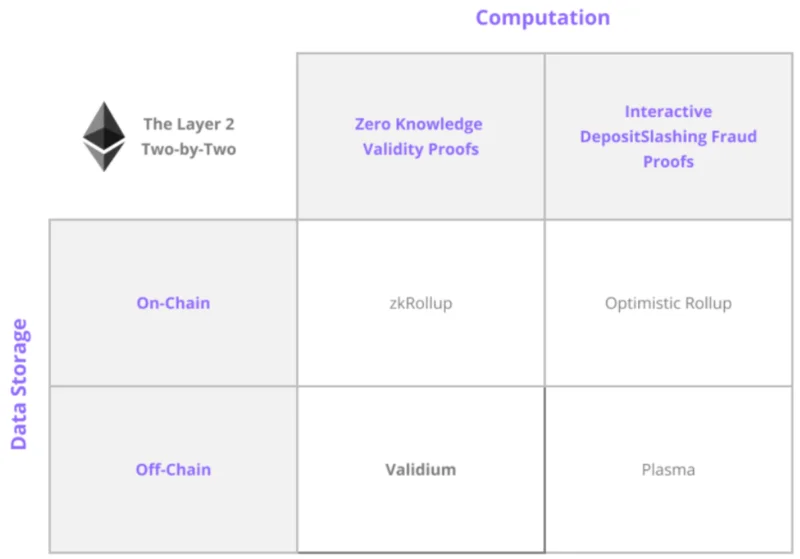
Task: Click the 'Validity Proofs' header line
Action: click(420, 149)
